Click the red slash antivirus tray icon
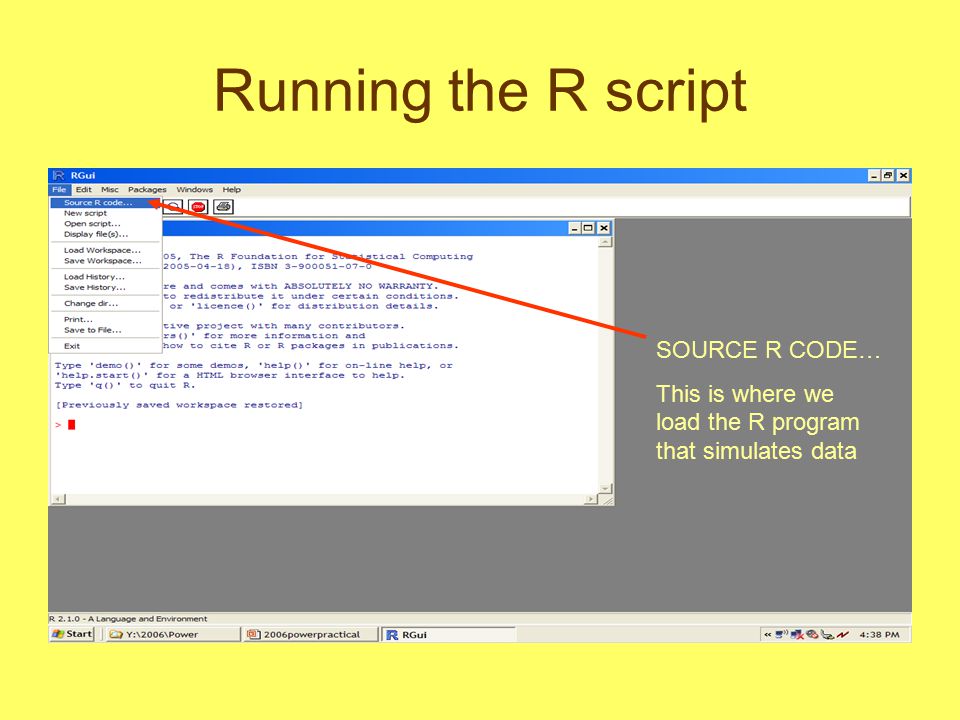 click(843, 634)
